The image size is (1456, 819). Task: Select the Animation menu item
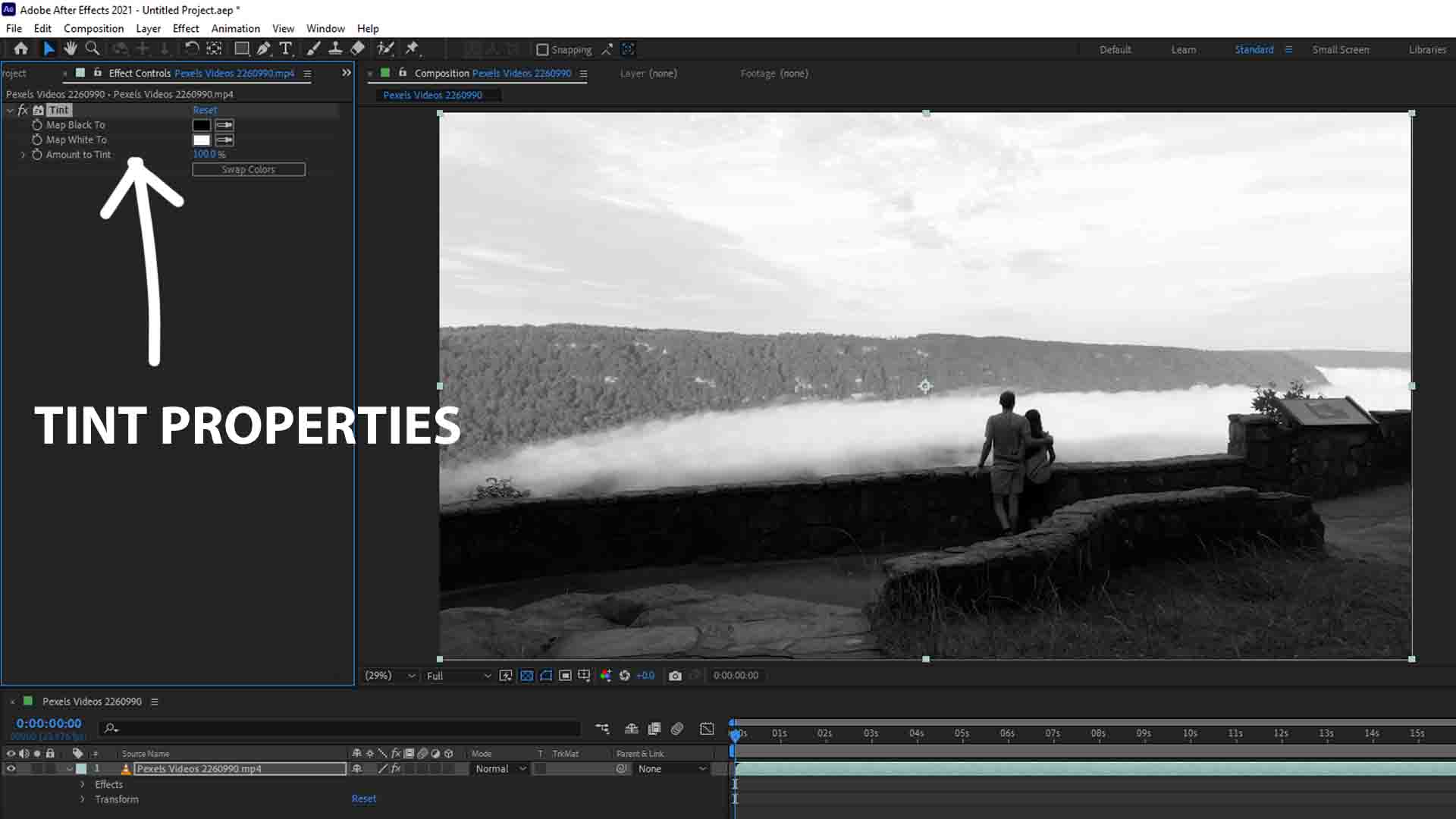point(235,28)
